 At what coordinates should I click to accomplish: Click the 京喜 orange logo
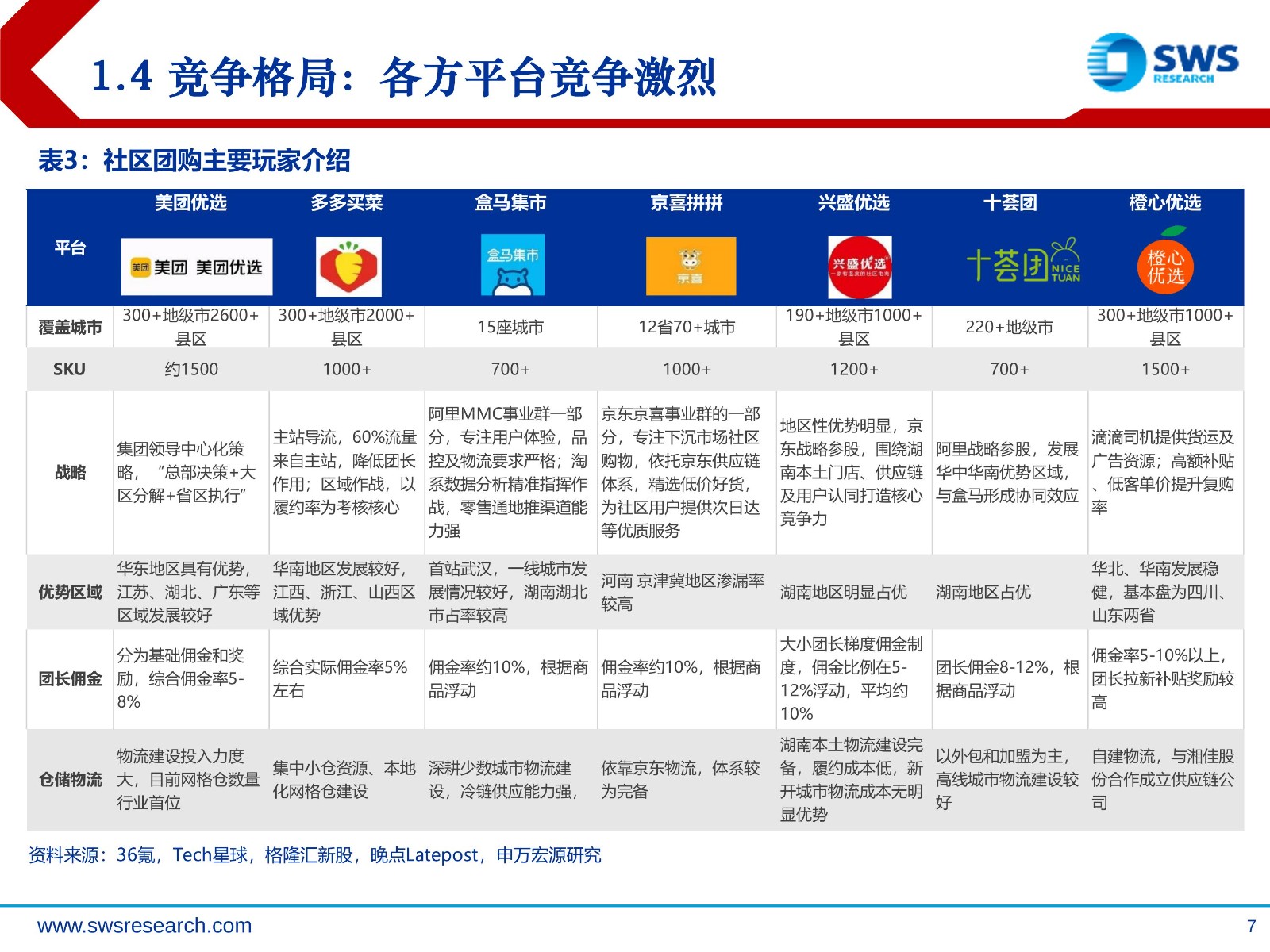pyautogui.click(x=691, y=267)
